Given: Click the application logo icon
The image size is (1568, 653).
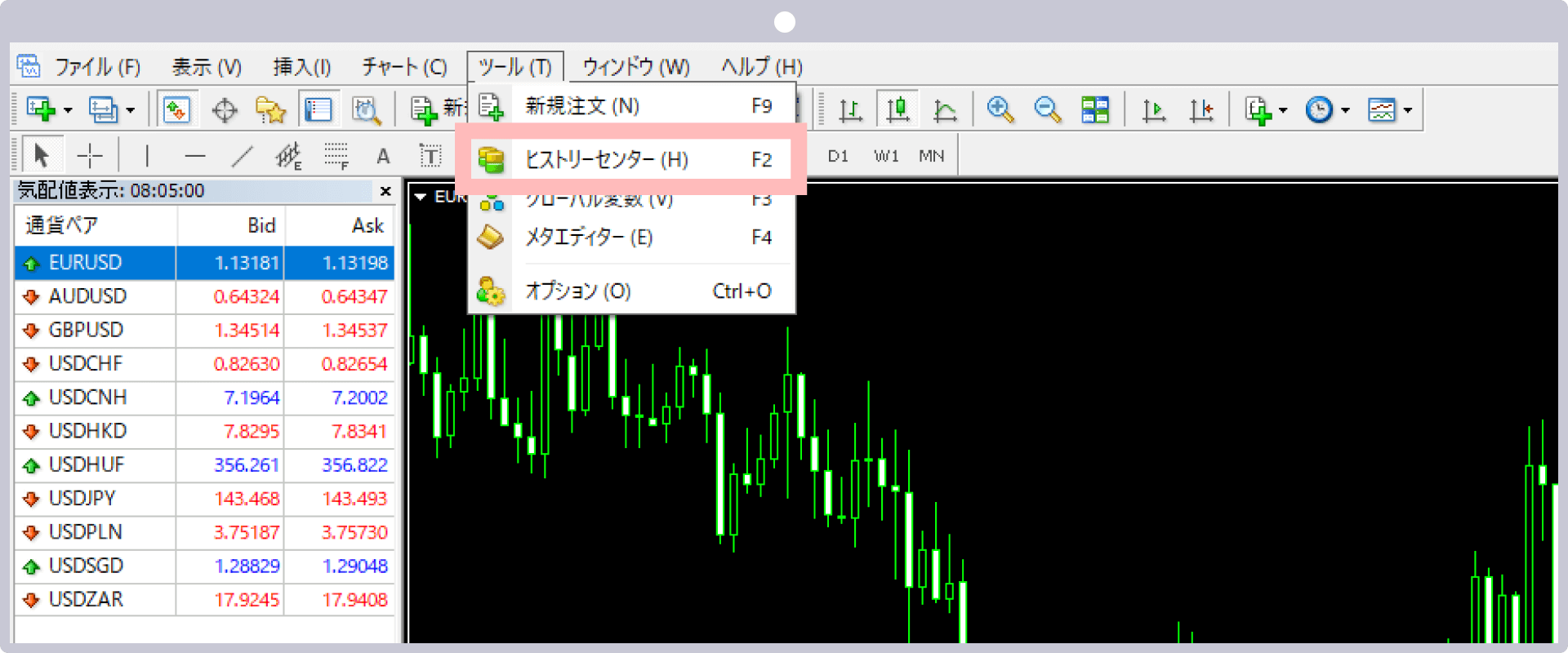Looking at the screenshot, I should pos(29,66).
